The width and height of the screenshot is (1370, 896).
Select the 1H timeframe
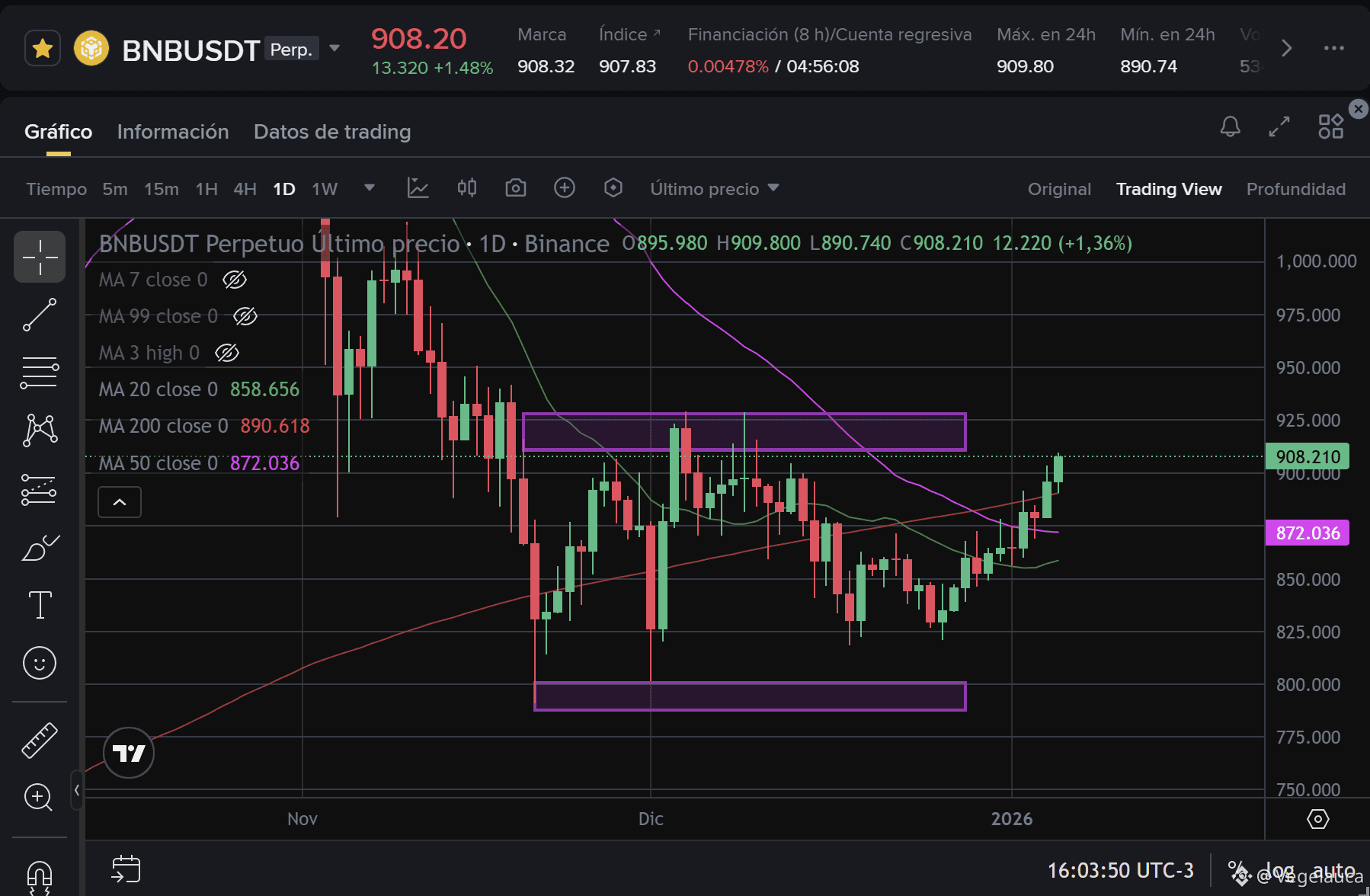206,189
